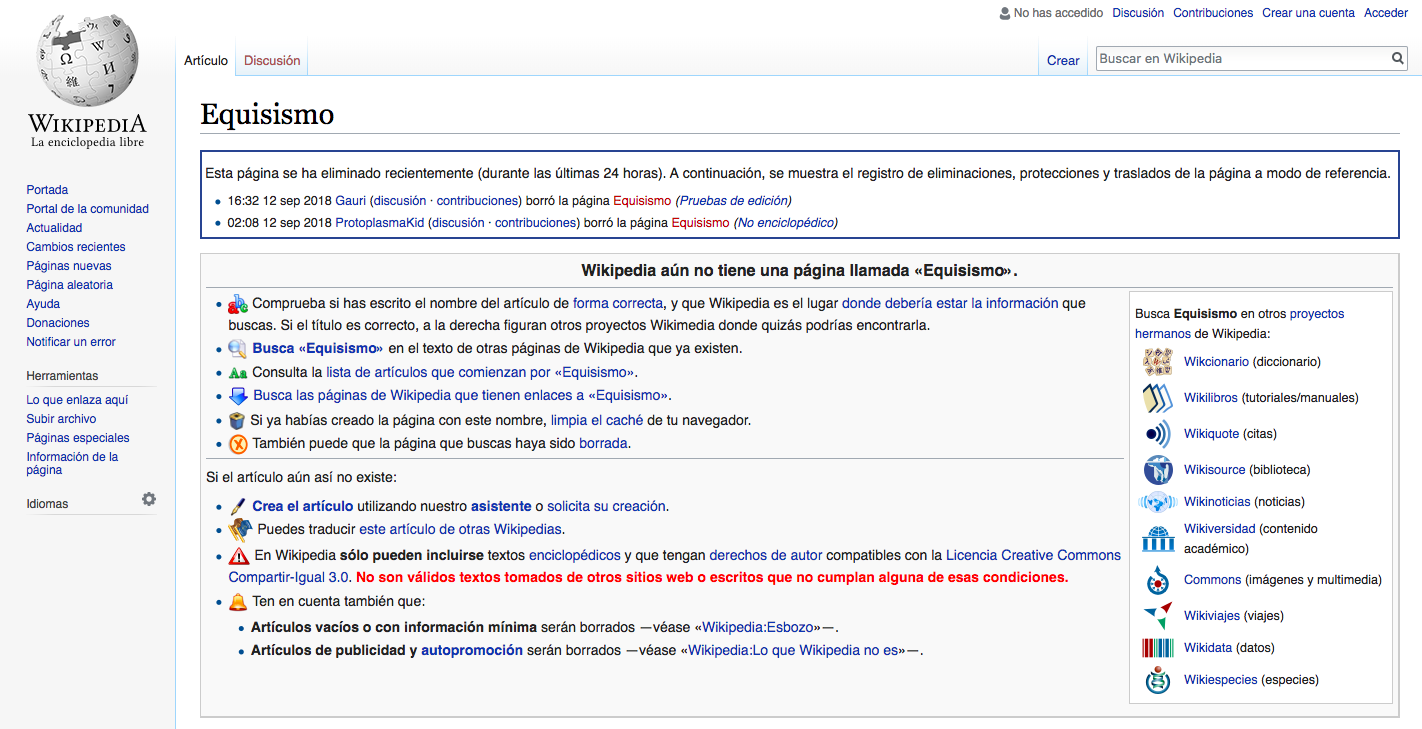Click the Wikilibros books icon

tap(1158, 398)
